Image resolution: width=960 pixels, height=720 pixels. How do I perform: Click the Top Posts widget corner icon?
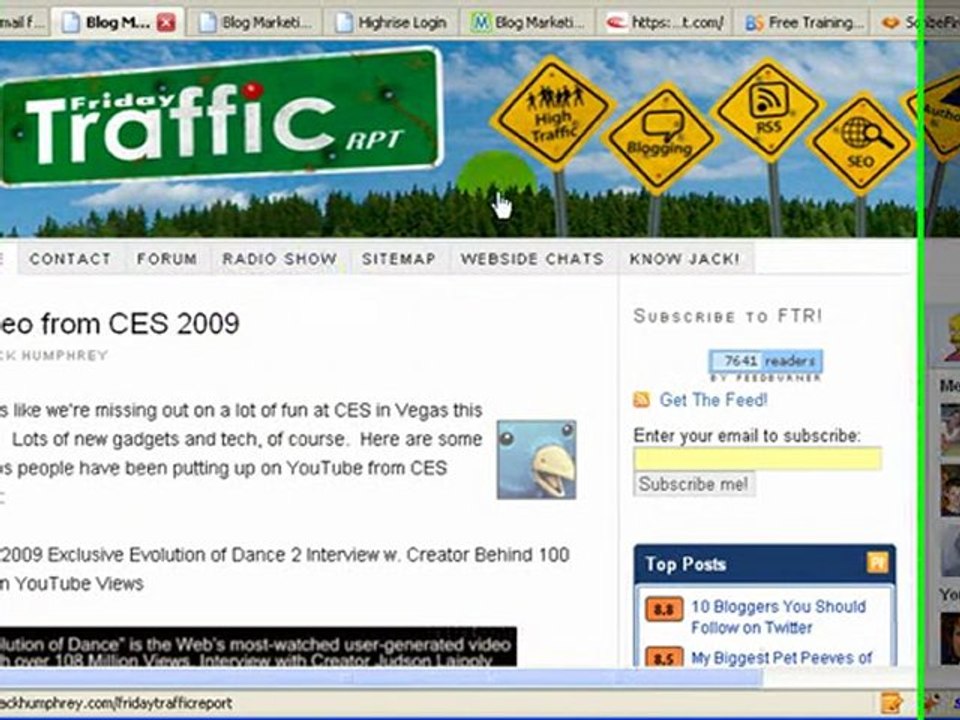(x=877, y=562)
